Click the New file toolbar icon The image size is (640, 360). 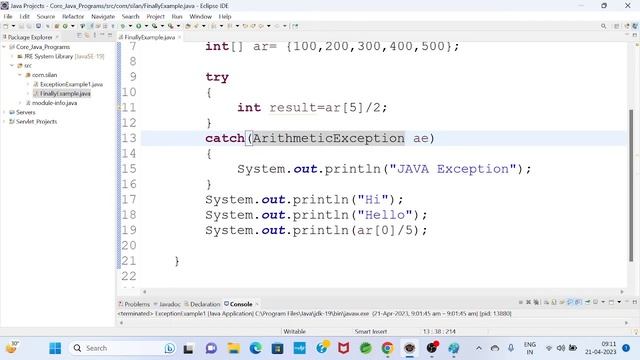click(6, 26)
